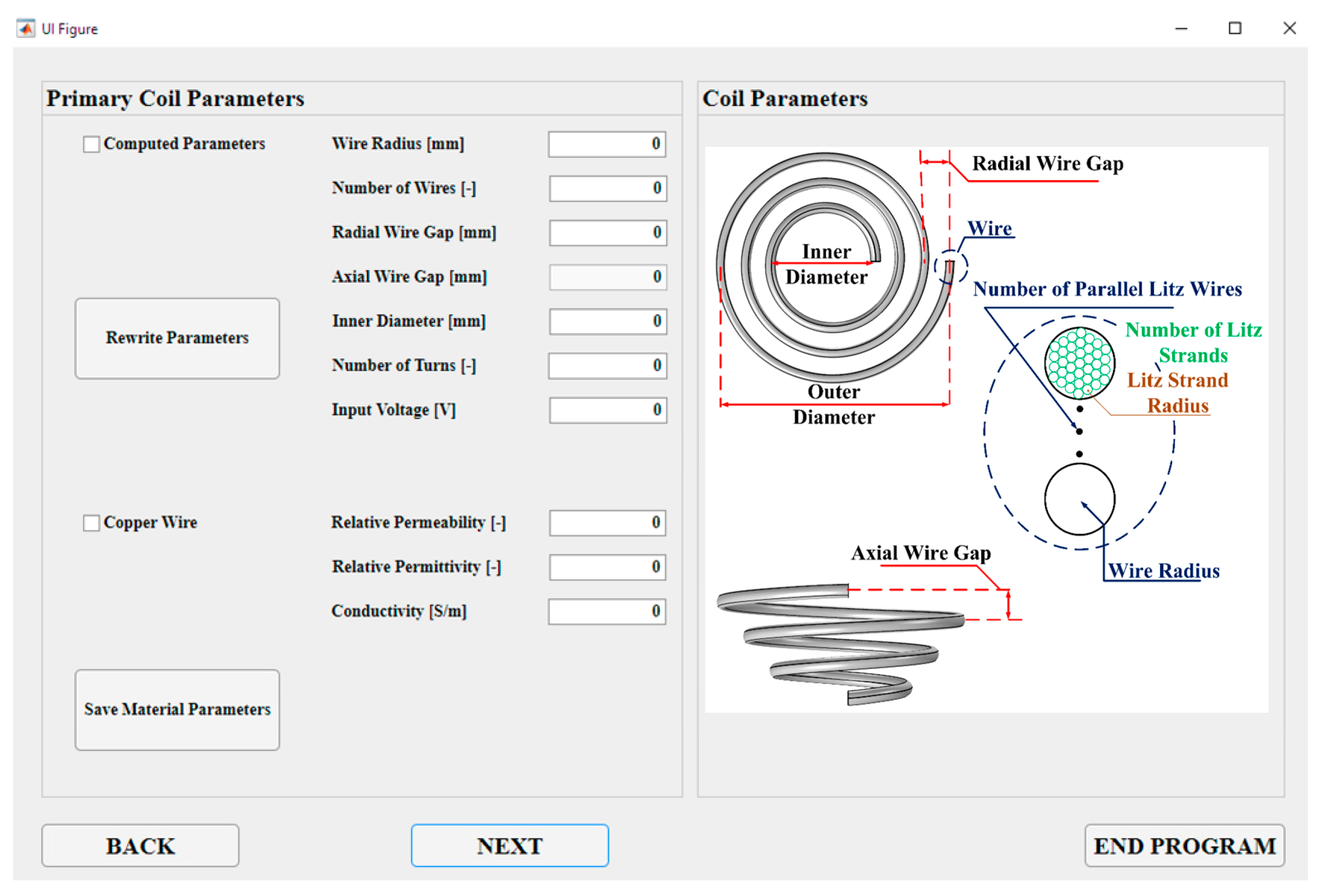Proceed with the NEXT button

pyautogui.click(x=510, y=846)
